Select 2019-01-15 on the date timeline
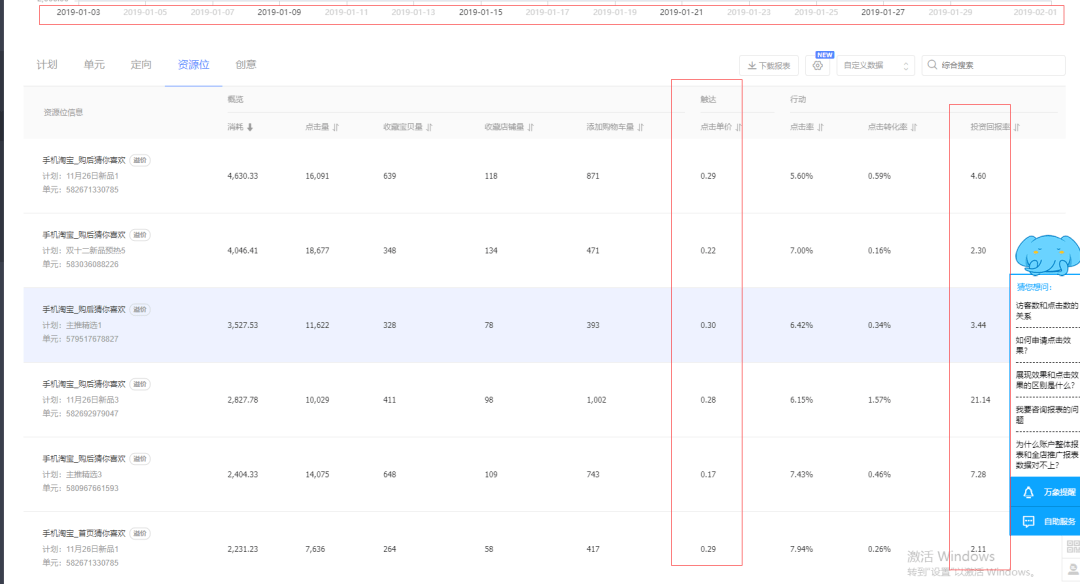Image resolution: width=1080 pixels, height=584 pixels. (x=480, y=12)
